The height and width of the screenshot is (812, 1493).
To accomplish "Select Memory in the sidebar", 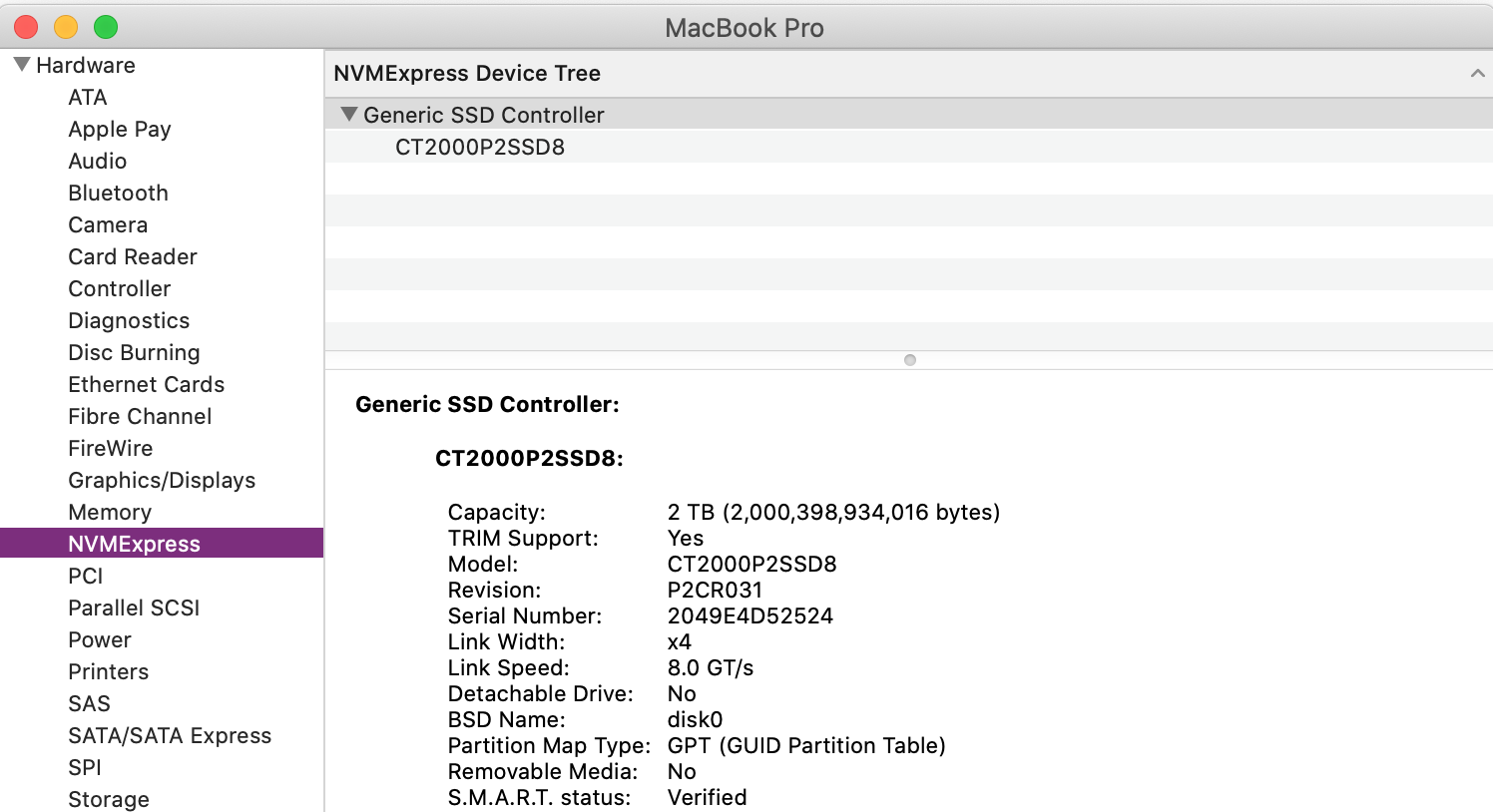I will coord(110,512).
